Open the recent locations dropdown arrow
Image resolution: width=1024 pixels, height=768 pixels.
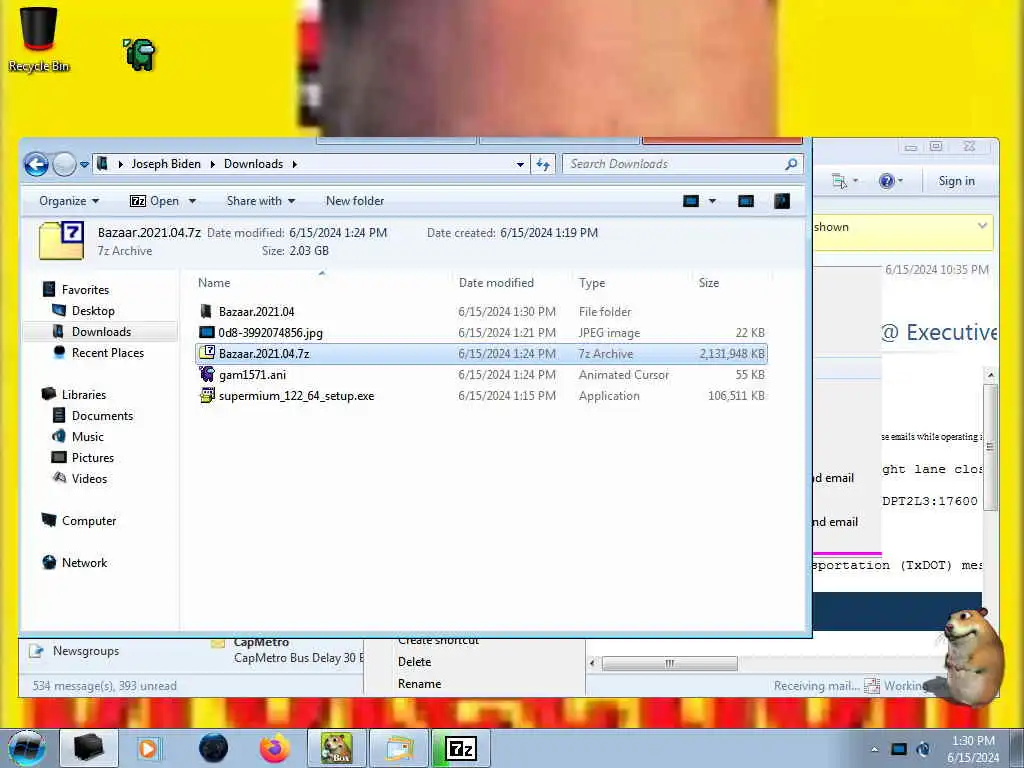[x=84, y=165]
